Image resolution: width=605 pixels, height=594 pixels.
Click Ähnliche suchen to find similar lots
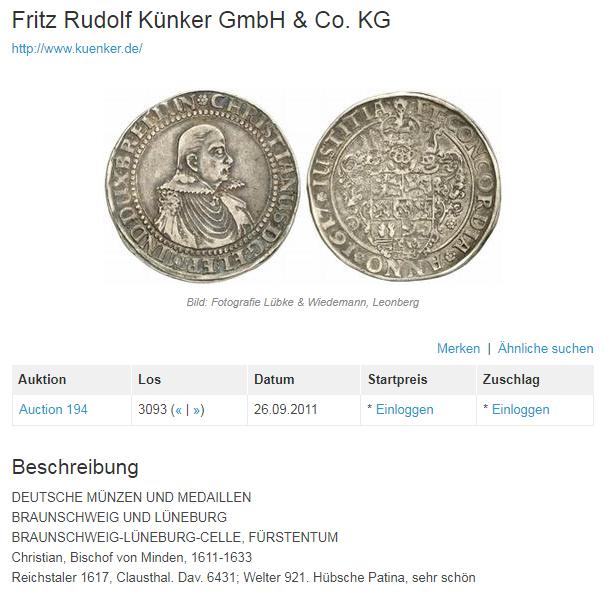(x=545, y=348)
